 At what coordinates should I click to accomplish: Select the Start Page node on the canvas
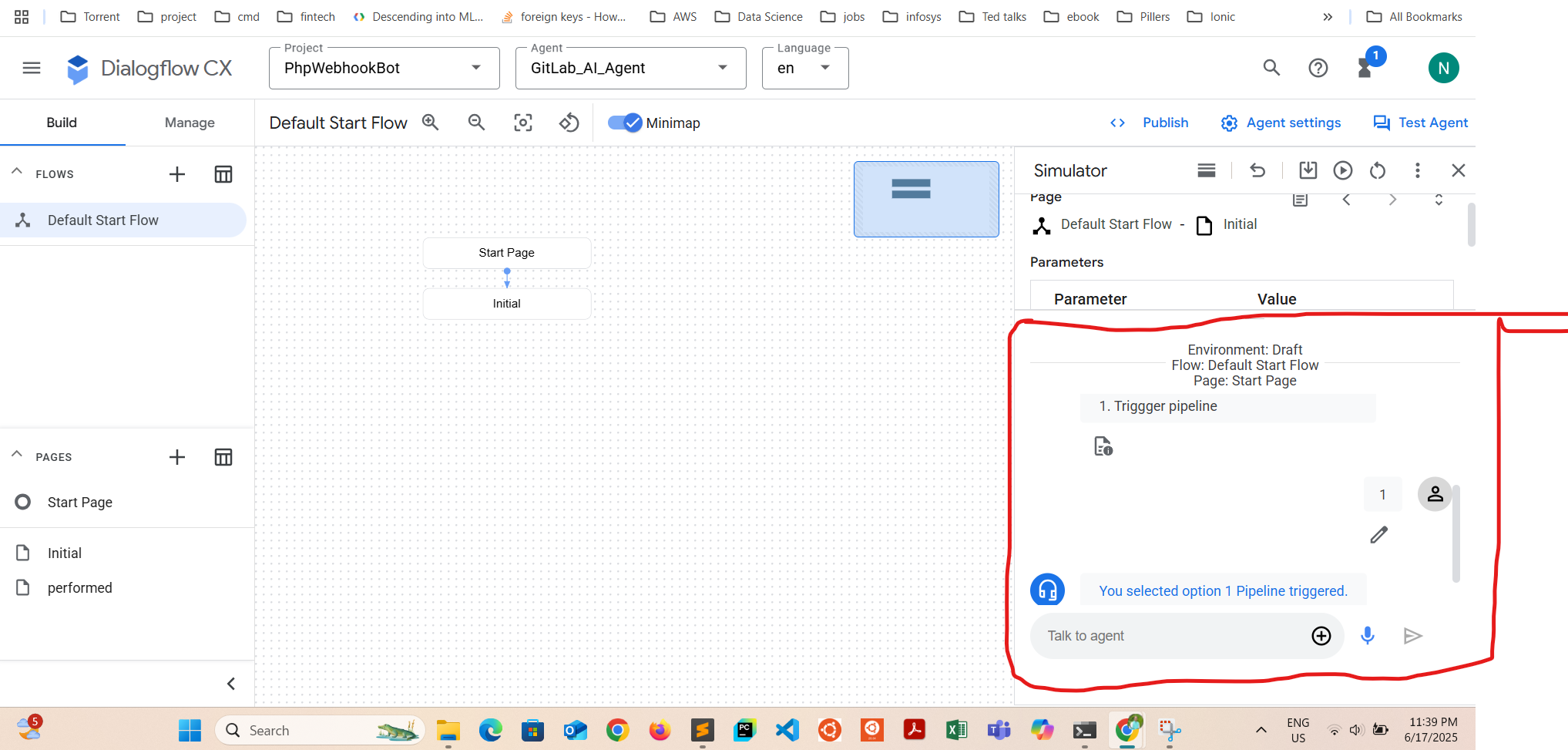pos(507,253)
